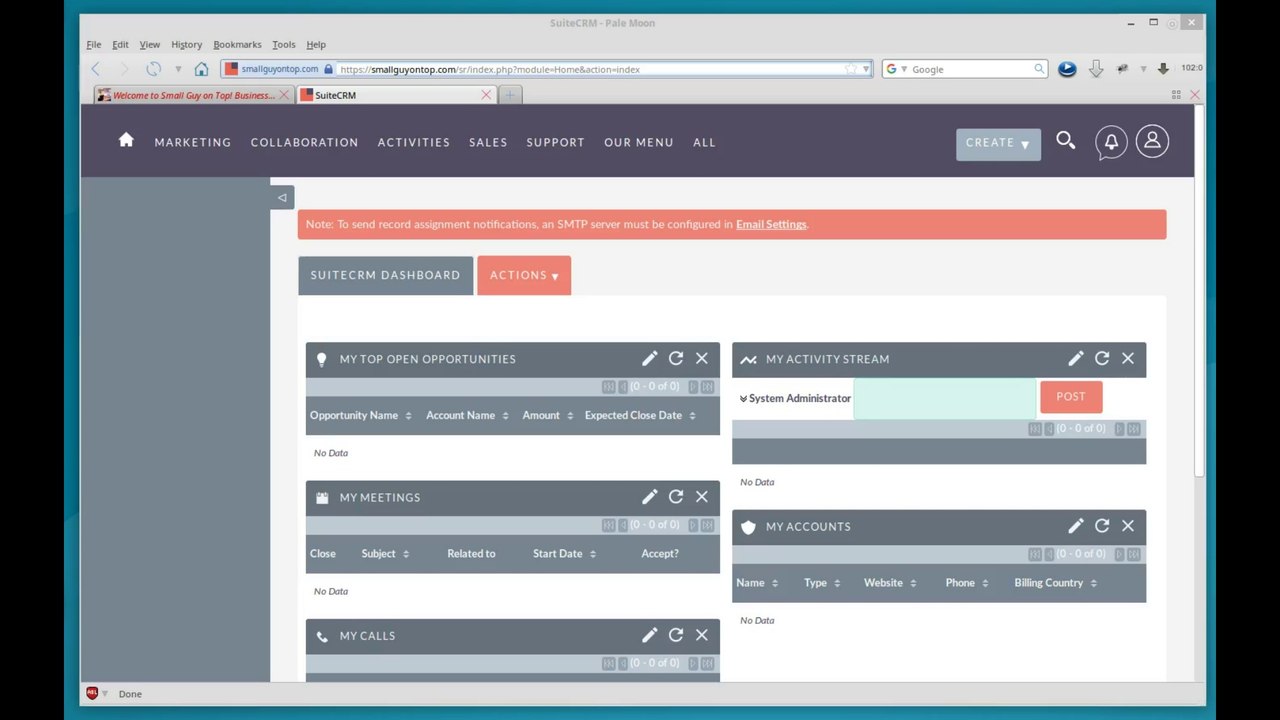Viewport: 1280px width, 720px height.
Task: Remove the My Top Open Opportunities dashlet
Action: coord(702,358)
